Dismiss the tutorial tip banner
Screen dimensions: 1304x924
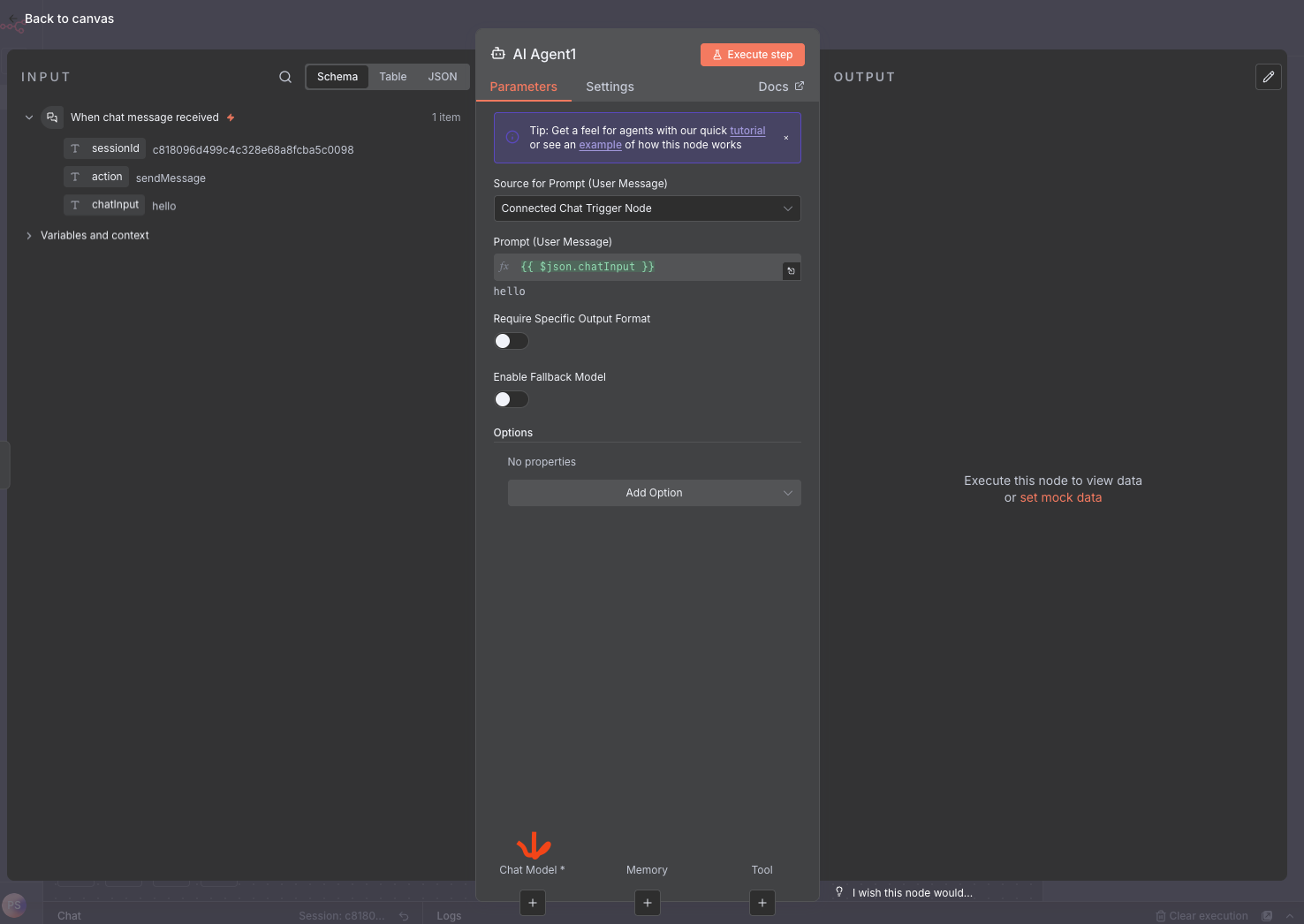click(786, 138)
